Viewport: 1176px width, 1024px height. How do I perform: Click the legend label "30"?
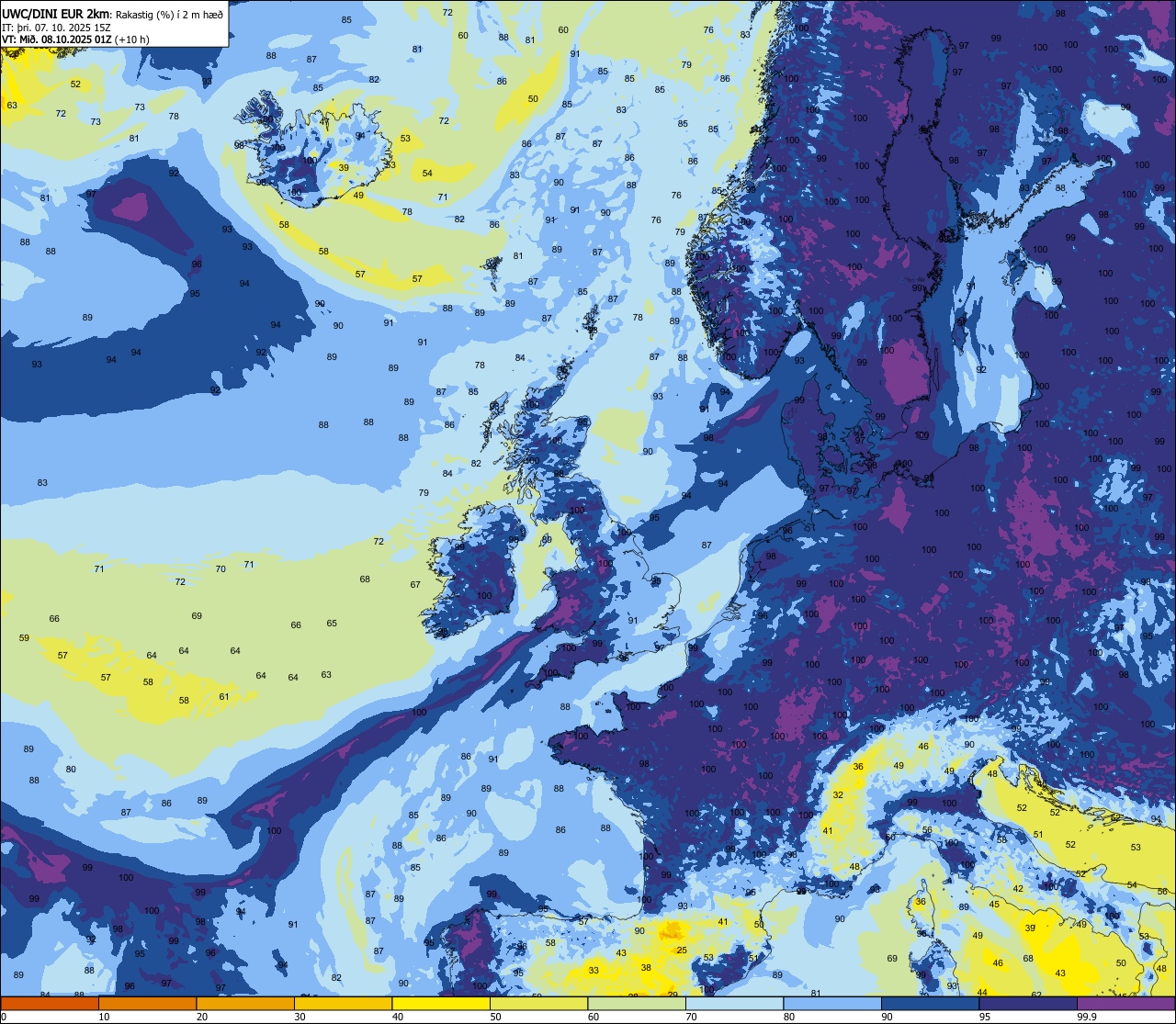(300, 1017)
